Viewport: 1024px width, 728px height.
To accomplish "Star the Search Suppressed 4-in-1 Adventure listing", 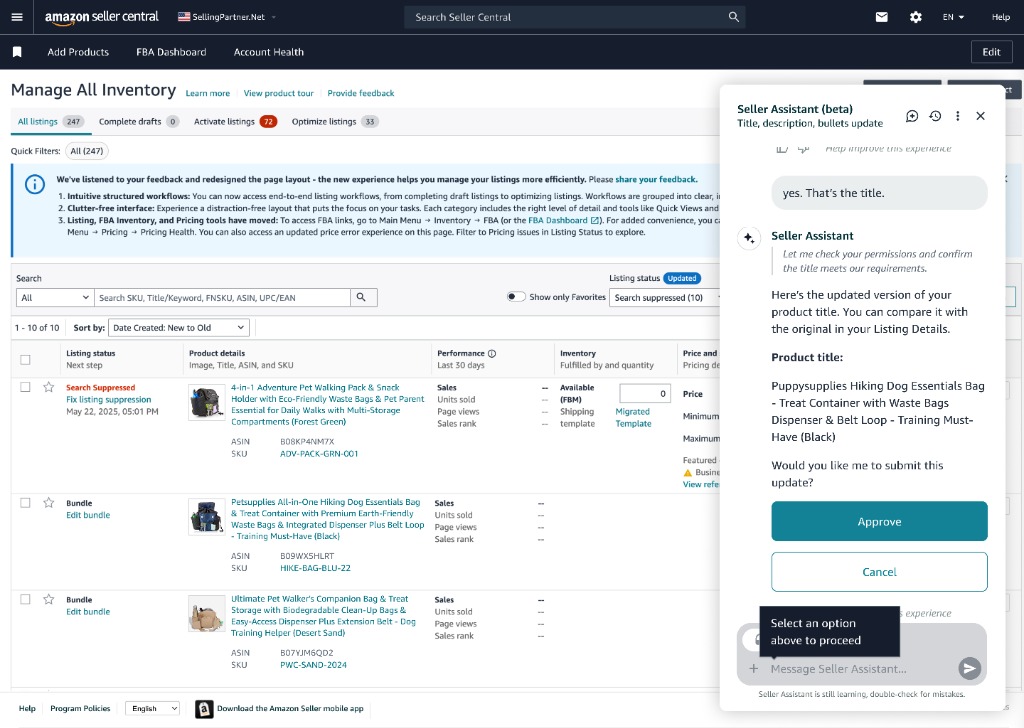I will tap(48, 388).
